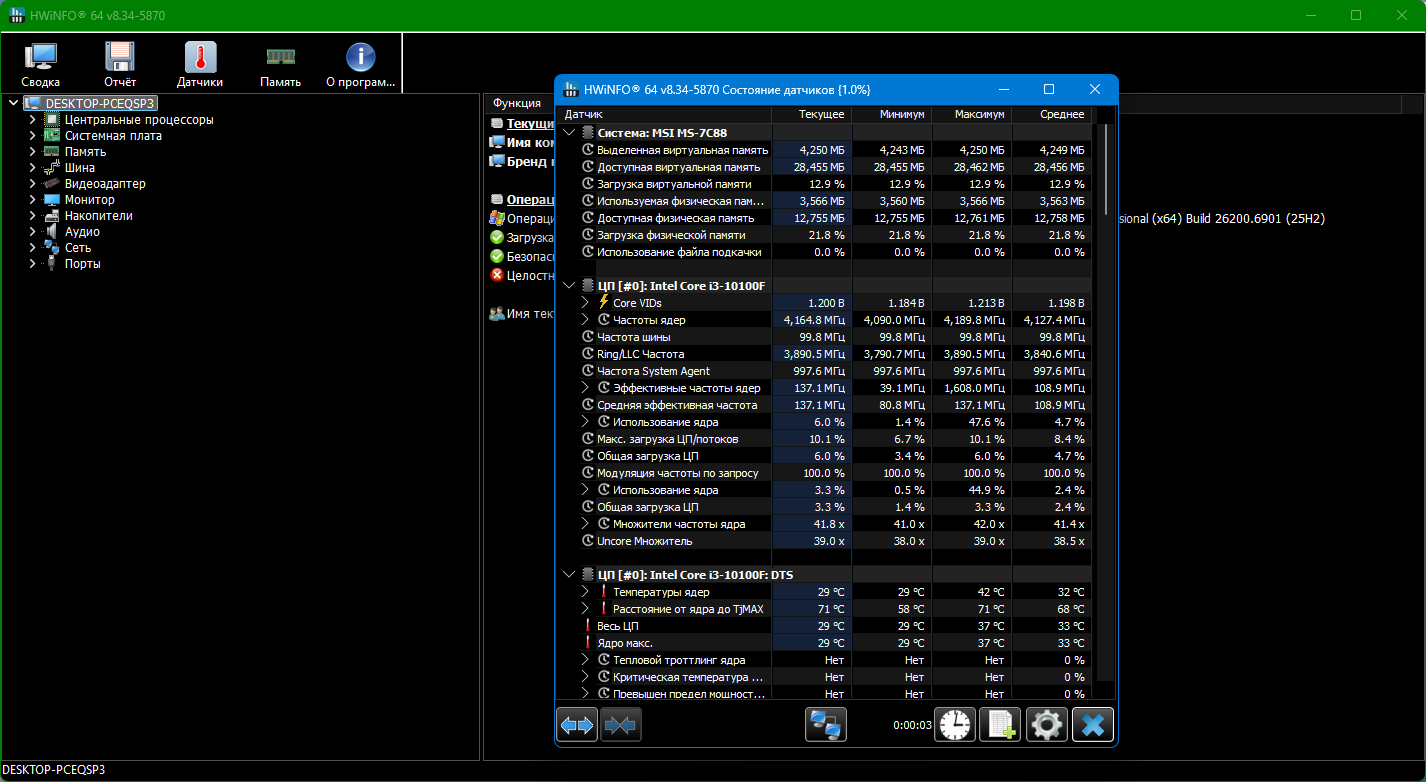Image resolution: width=1426 pixels, height=782 pixels.
Task: Expand the Видеоадаптер tree node
Action: tap(33, 184)
